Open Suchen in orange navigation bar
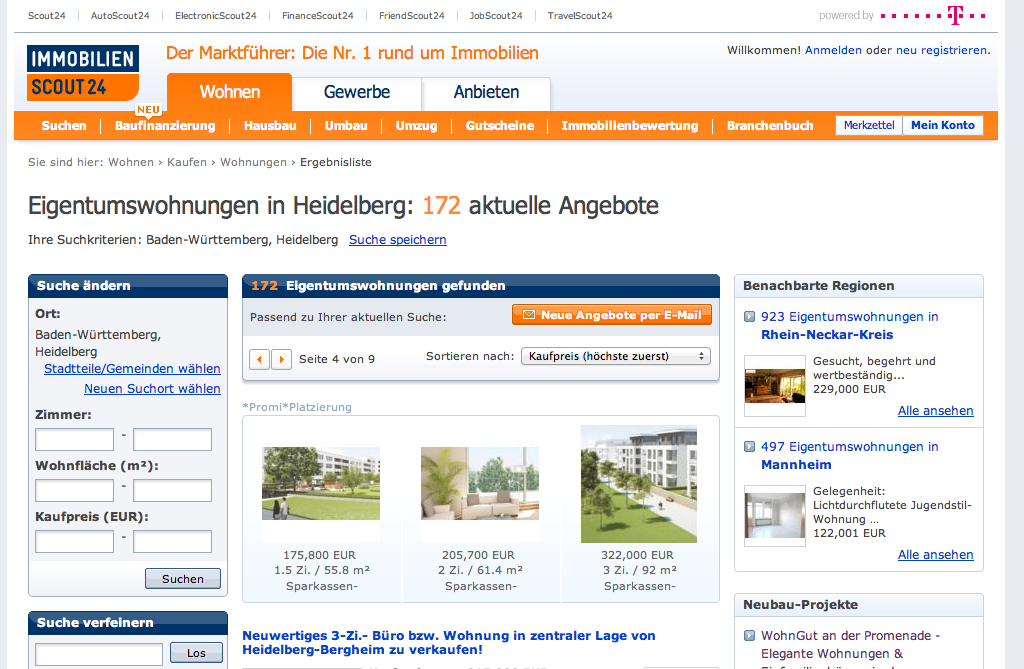 coord(64,125)
